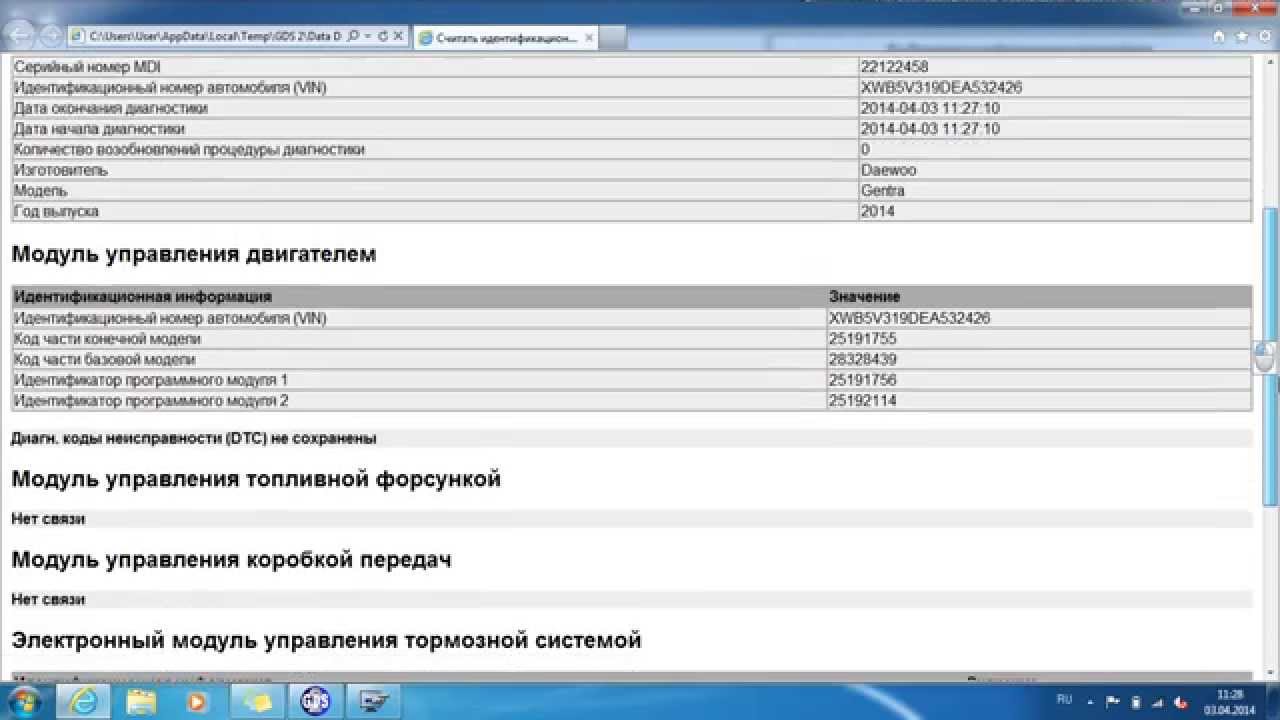This screenshot has width=1280, height=720.
Task: Click the 'Дата окончания диагностики' row label
Action: point(111,108)
